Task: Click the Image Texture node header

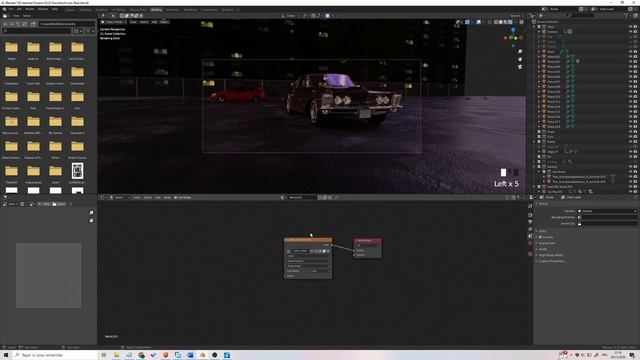Action: pyautogui.click(x=308, y=240)
